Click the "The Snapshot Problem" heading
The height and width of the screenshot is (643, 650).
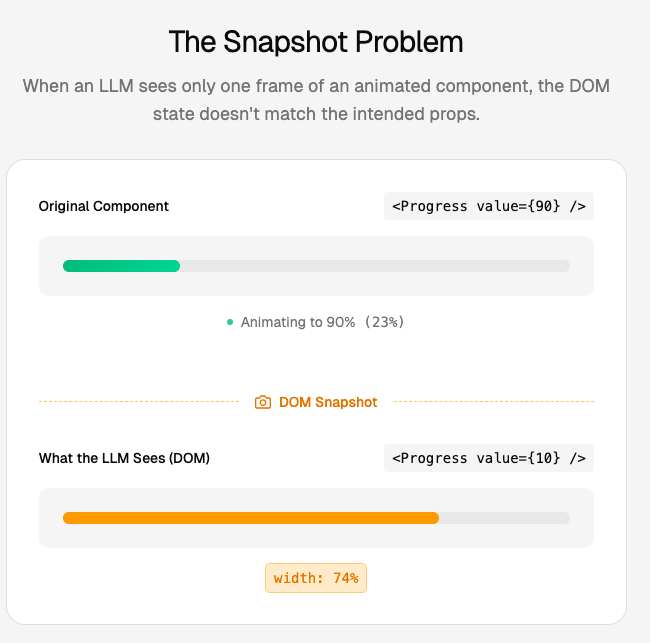pos(316,42)
